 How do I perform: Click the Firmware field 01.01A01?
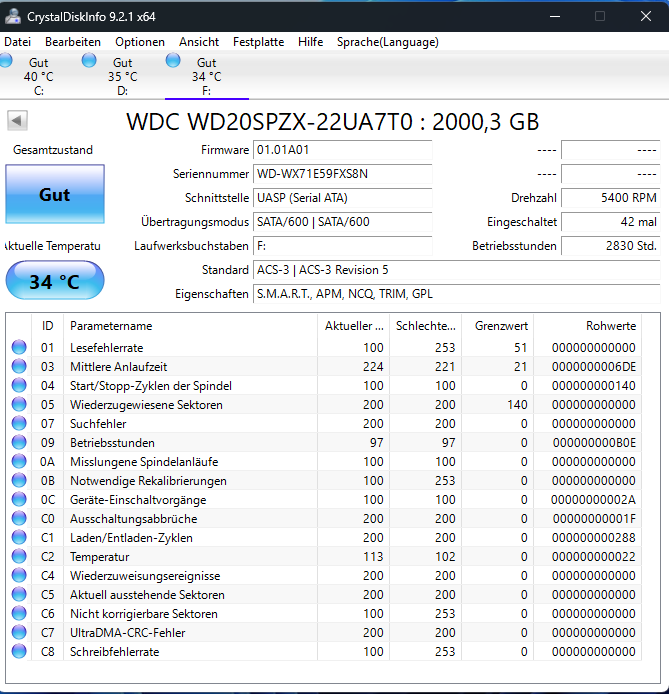coord(342,150)
